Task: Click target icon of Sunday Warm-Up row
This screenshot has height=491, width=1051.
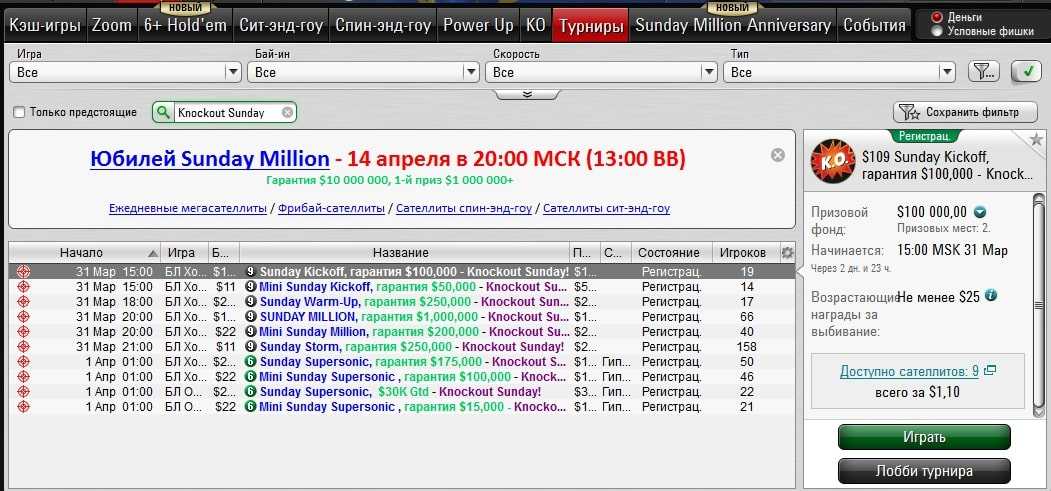Action: [23, 301]
